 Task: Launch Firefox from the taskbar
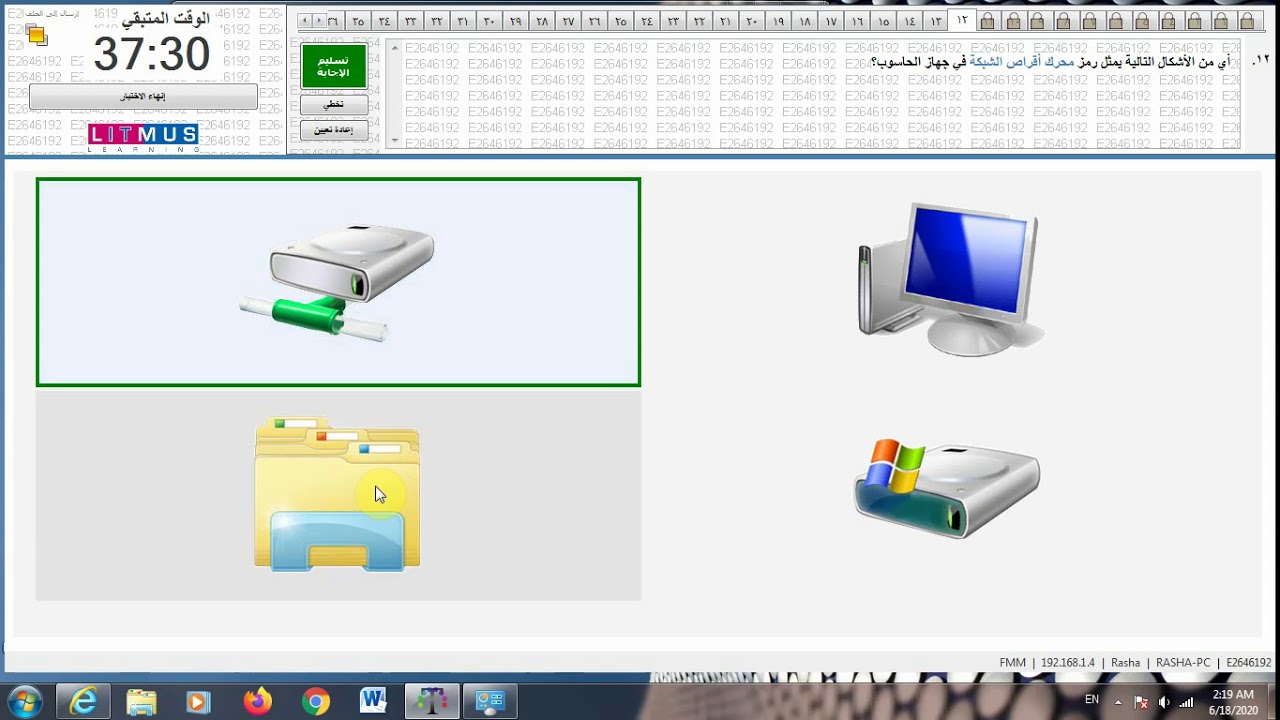click(x=257, y=702)
